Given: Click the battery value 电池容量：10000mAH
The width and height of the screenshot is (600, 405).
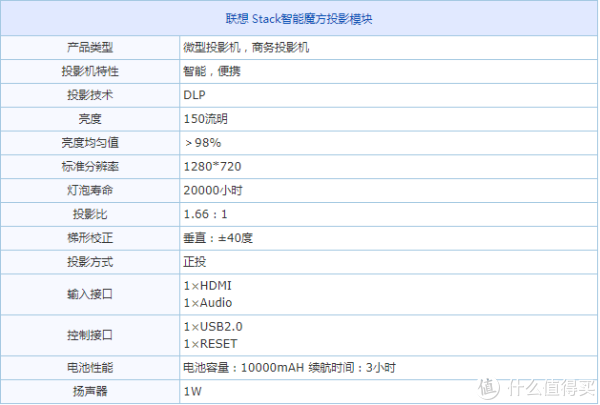Looking at the screenshot, I should click(243, 367).
